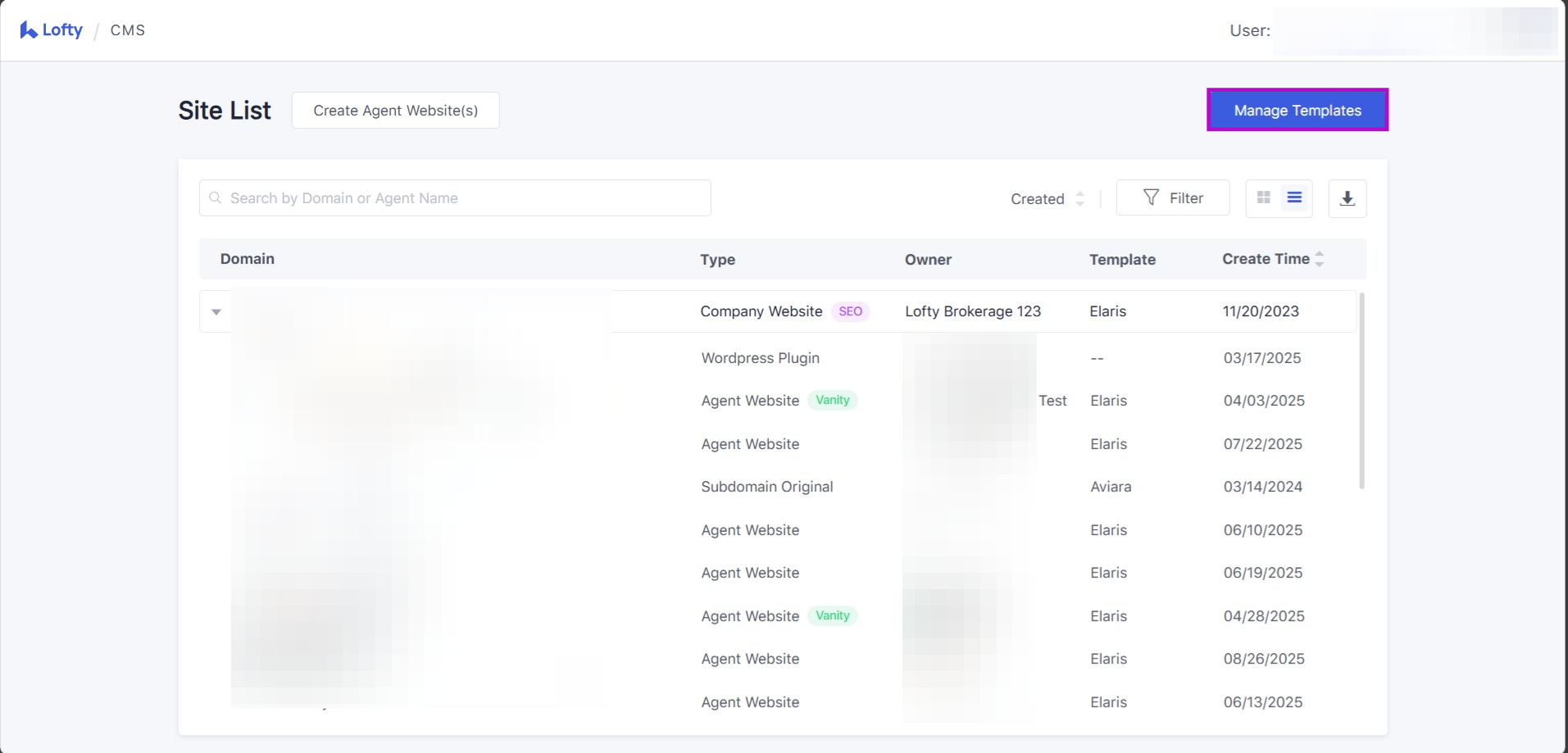Viewport: 1568px width, 753px height.
Task: Expand the Company Website row
Action: tap(216, 311)
